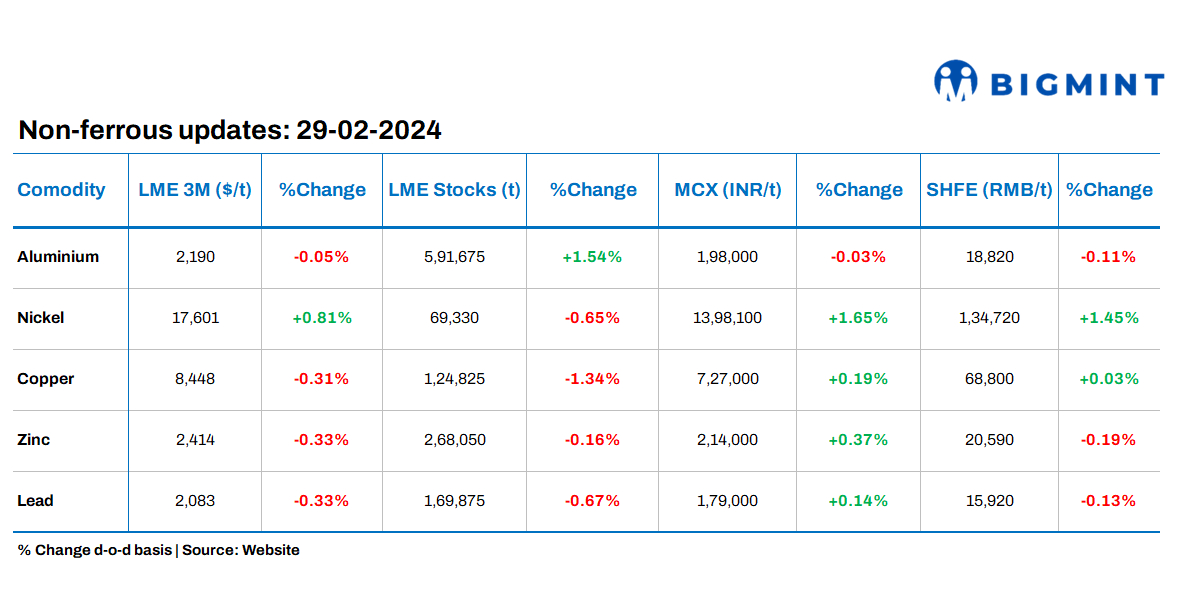Click the SHFE (RMB/t) column header

tap(990, 190)
